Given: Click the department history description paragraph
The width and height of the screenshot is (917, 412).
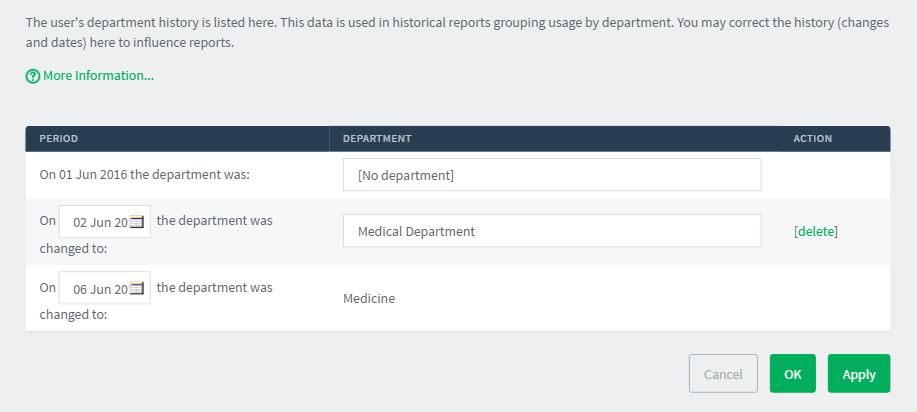Looking at the screenshot, I should pos(457,33).
